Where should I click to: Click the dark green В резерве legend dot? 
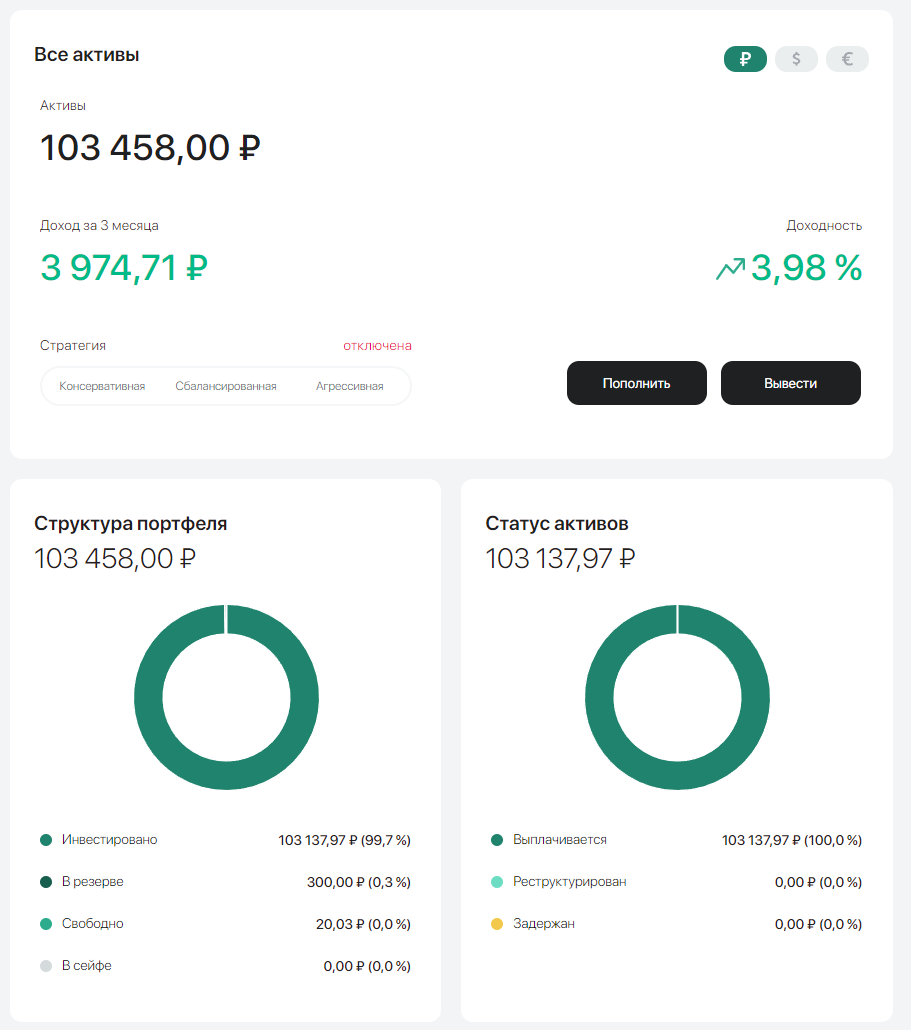click(44, 882)
